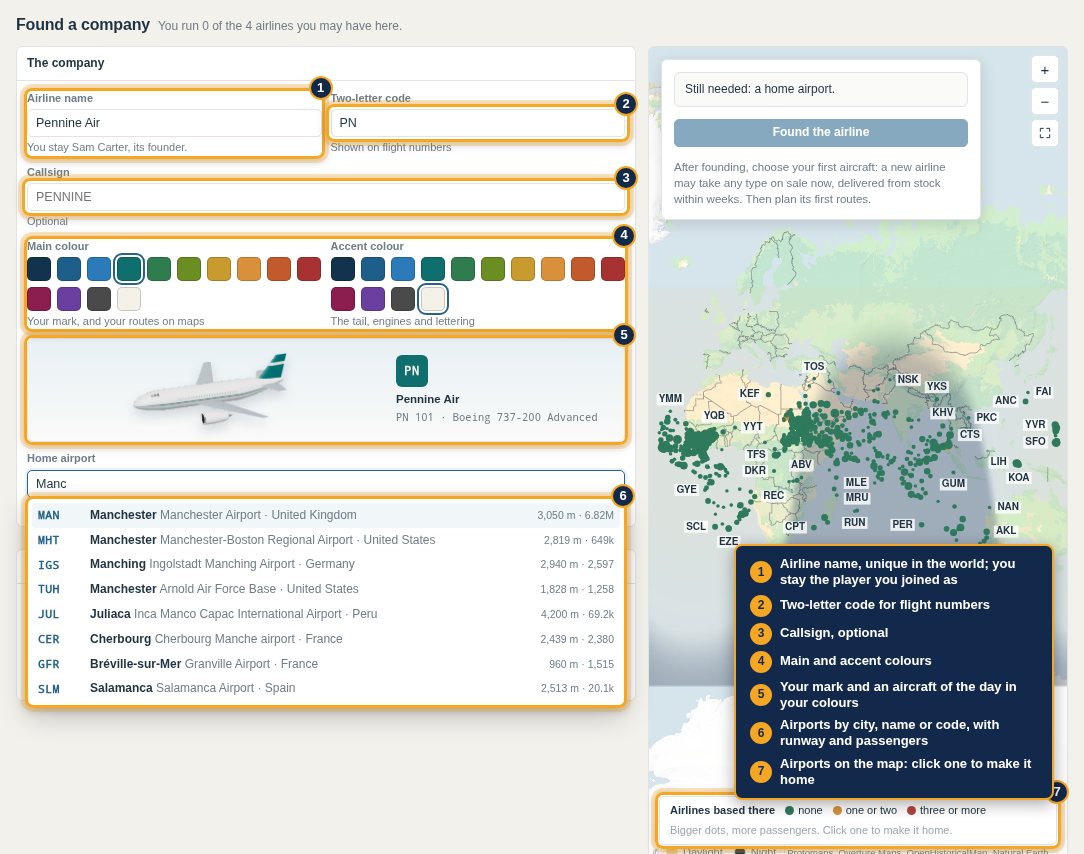Set accent colour to green
The height and width of the screenshot is (854, 1084).
[463, 269]
